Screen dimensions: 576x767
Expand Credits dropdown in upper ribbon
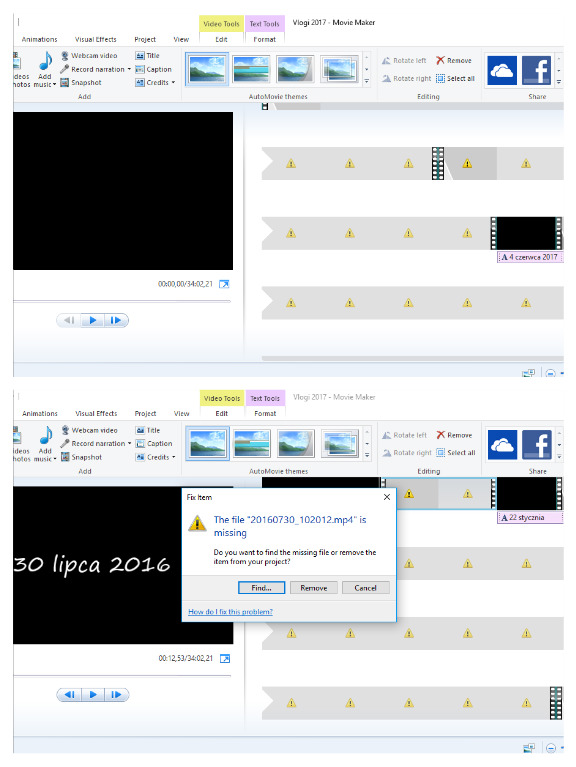tap(173, 82)
